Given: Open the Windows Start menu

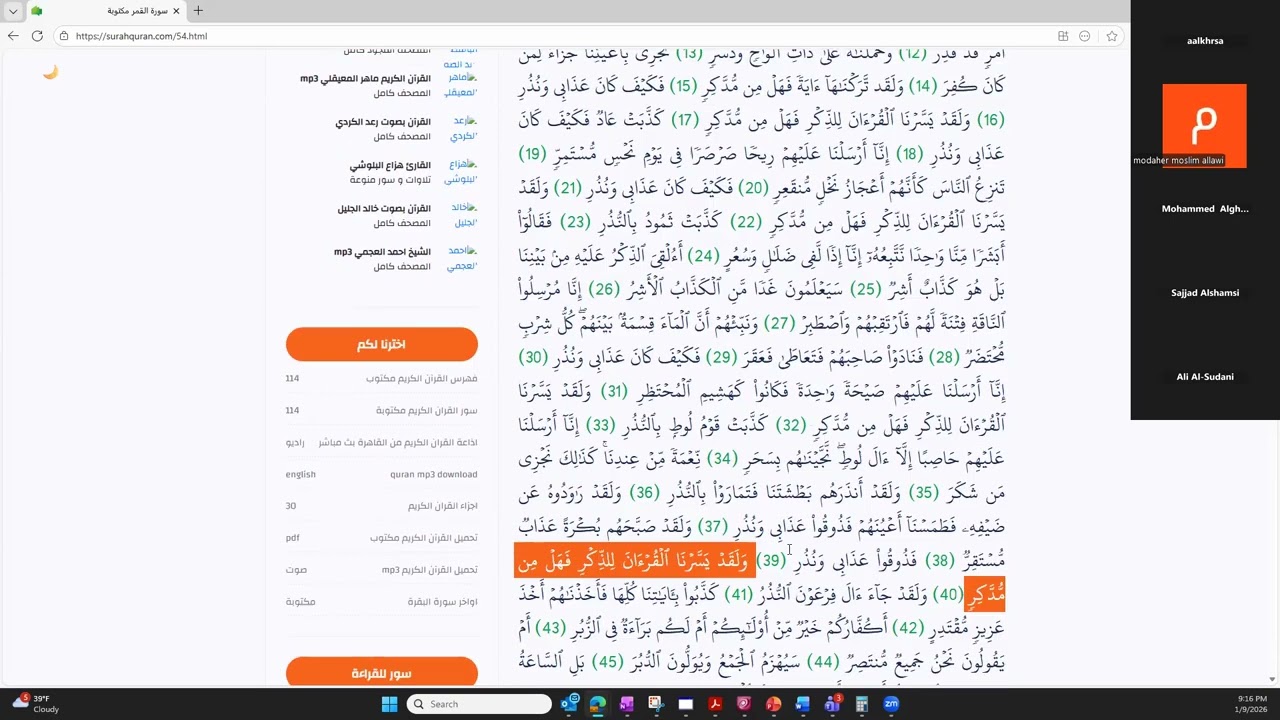Looking at the screenshot, I should pos(389,704).
